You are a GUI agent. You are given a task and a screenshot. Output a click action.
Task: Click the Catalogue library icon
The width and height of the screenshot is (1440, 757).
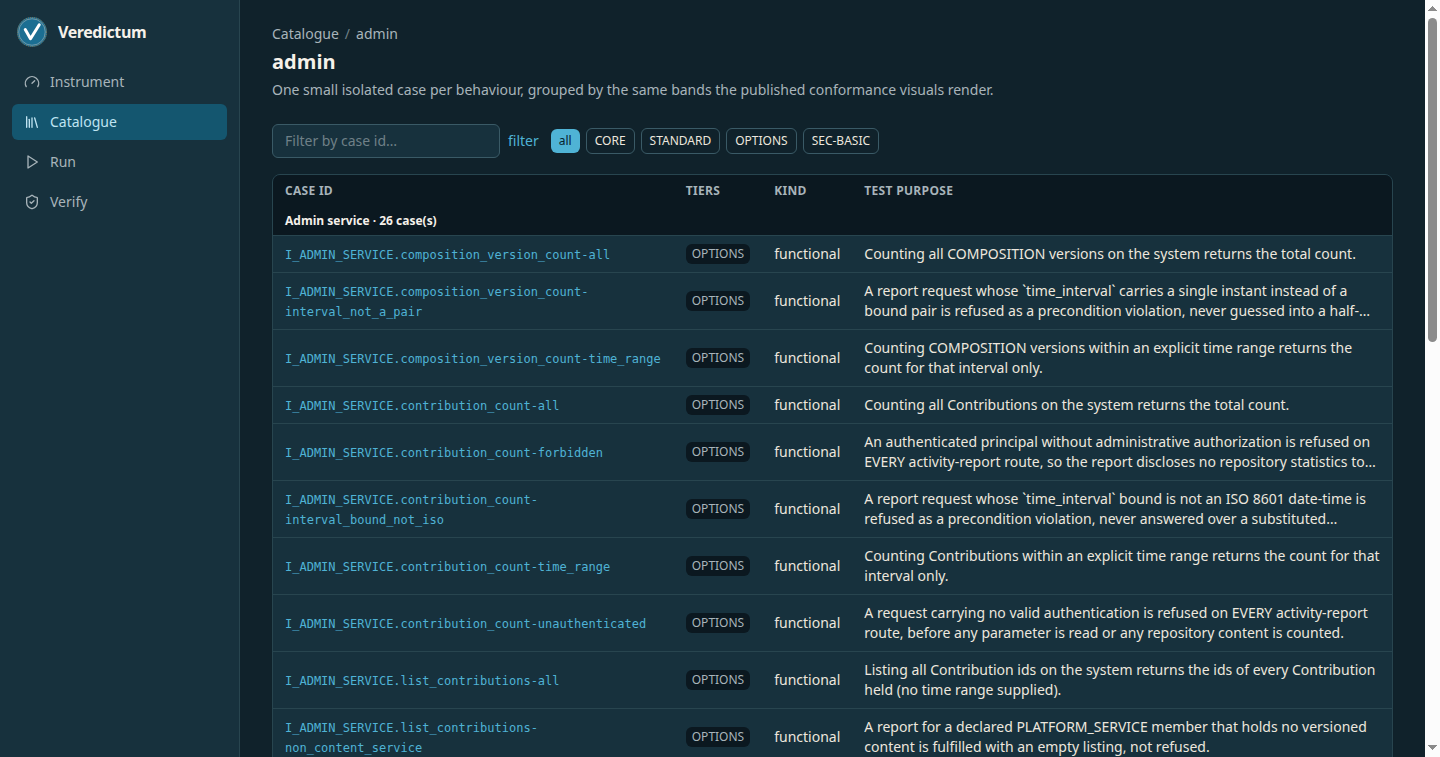(32, 122)
